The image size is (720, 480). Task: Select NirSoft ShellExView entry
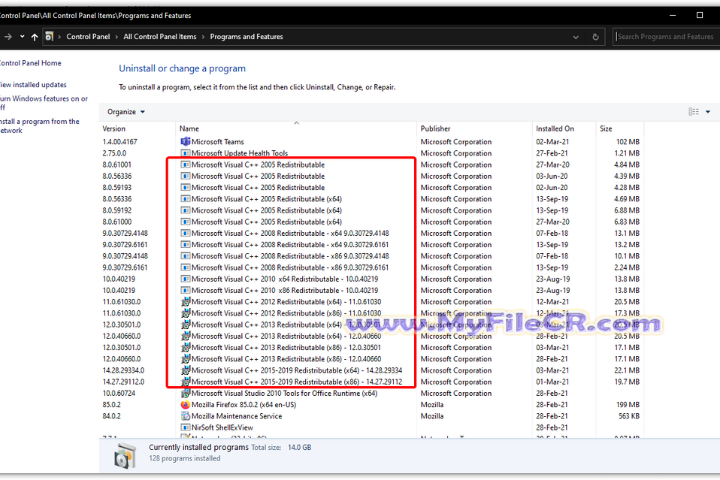pyautogui.click(x=222, y=428)
